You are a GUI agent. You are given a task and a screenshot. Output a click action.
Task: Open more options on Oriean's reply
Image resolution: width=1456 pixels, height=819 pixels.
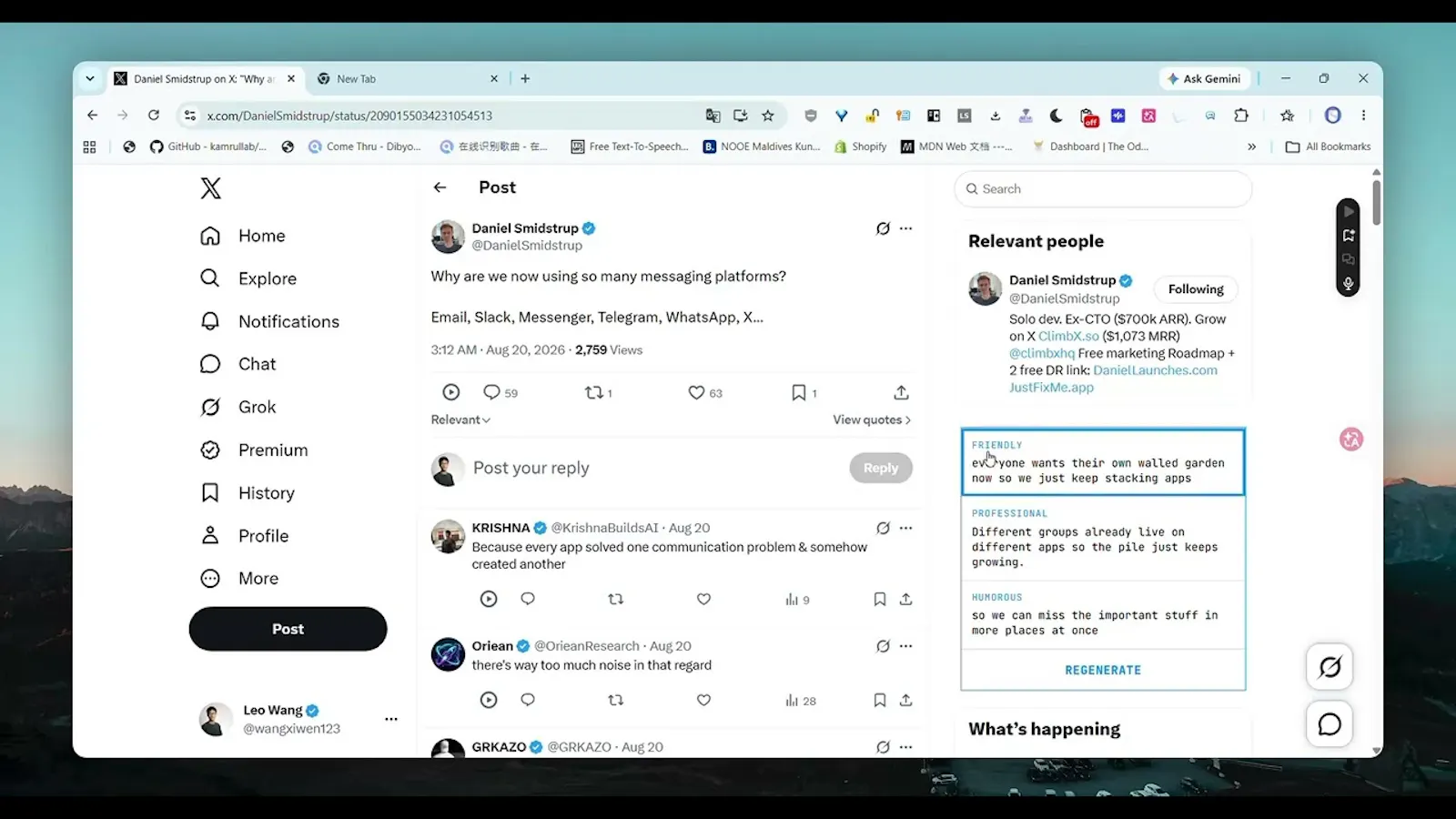(905, 646)
